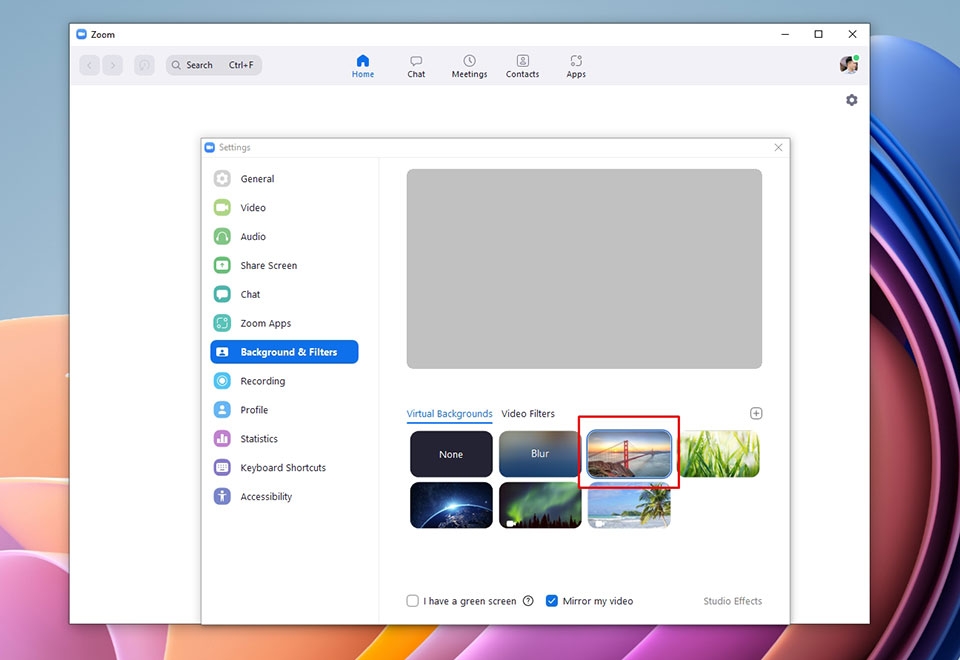Select the Blur background option
This screenshot has width=960, height=660.
[539, 454]
